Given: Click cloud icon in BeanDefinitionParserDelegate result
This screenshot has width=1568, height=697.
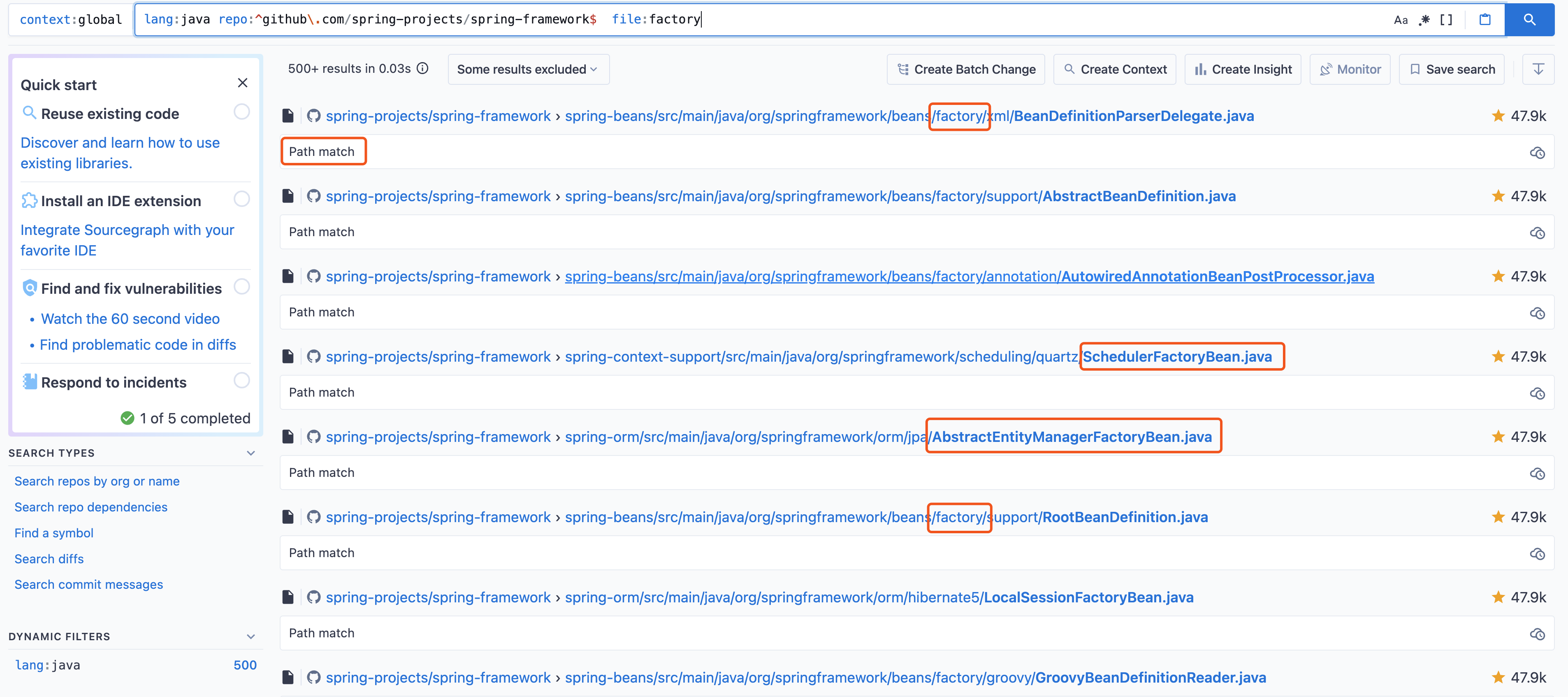Looking at the screenshot, I should click(1537, 153).
